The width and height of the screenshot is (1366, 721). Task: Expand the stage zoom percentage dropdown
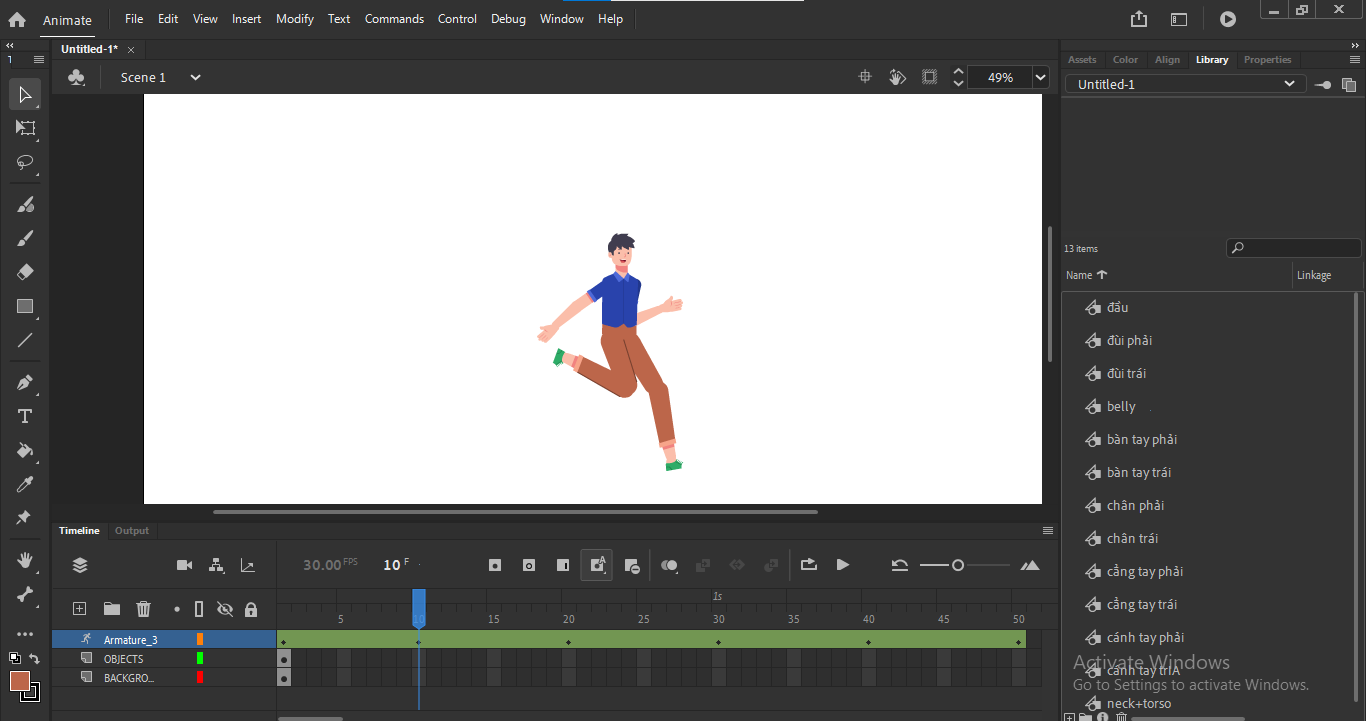(x=1040, y=77)
